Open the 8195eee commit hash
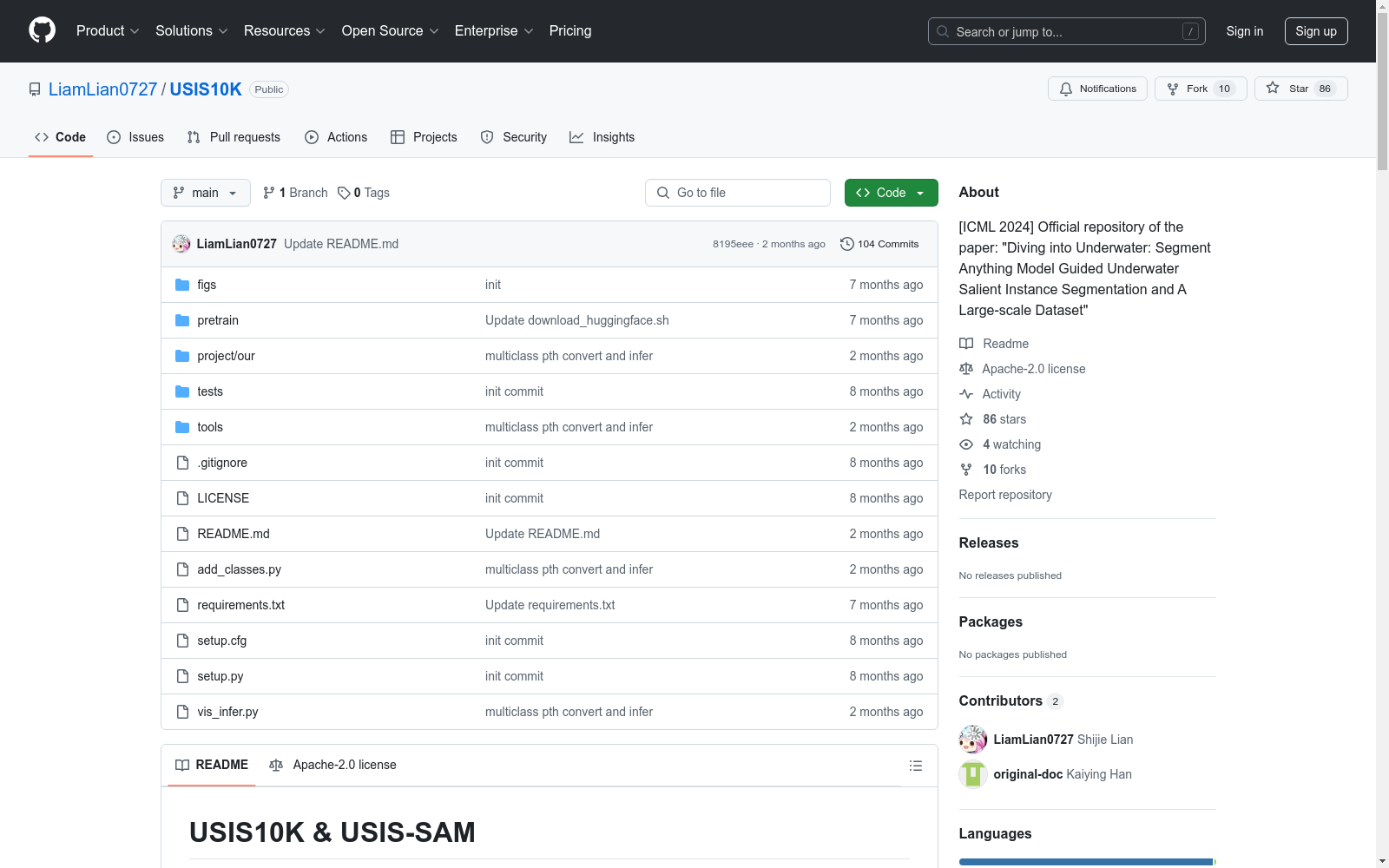 733,245
